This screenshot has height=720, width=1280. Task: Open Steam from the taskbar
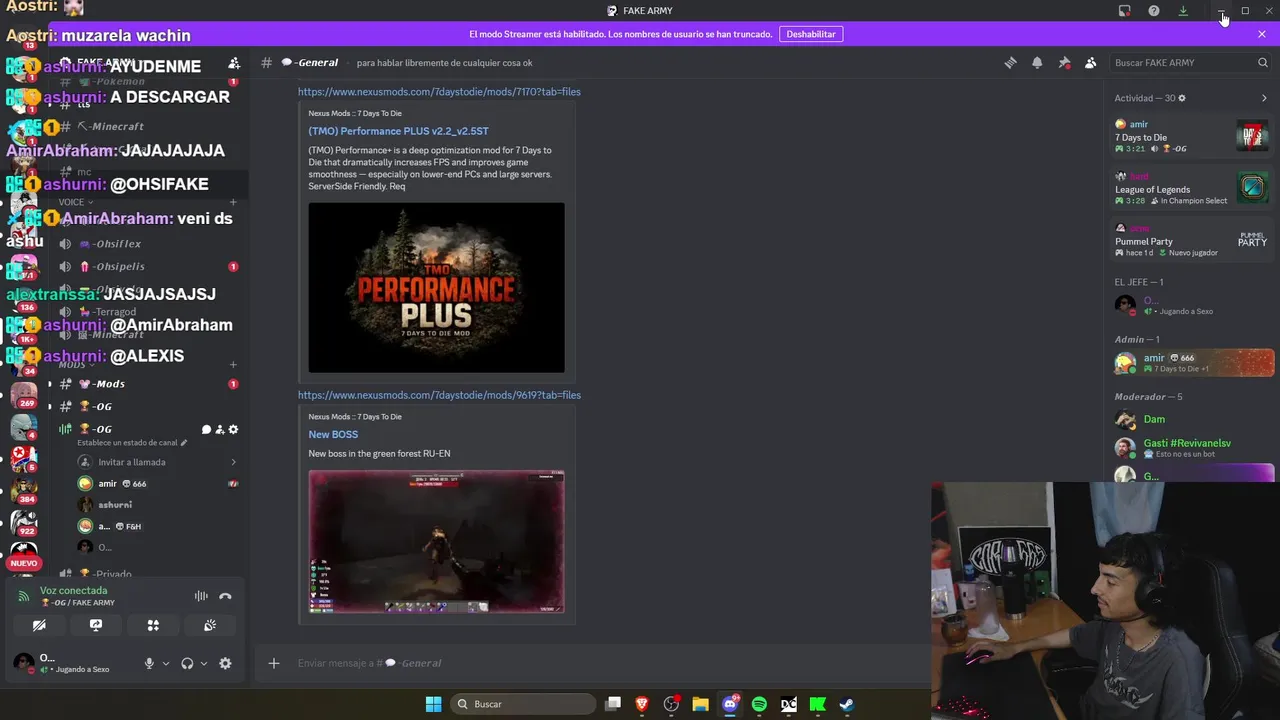[846, 704]
